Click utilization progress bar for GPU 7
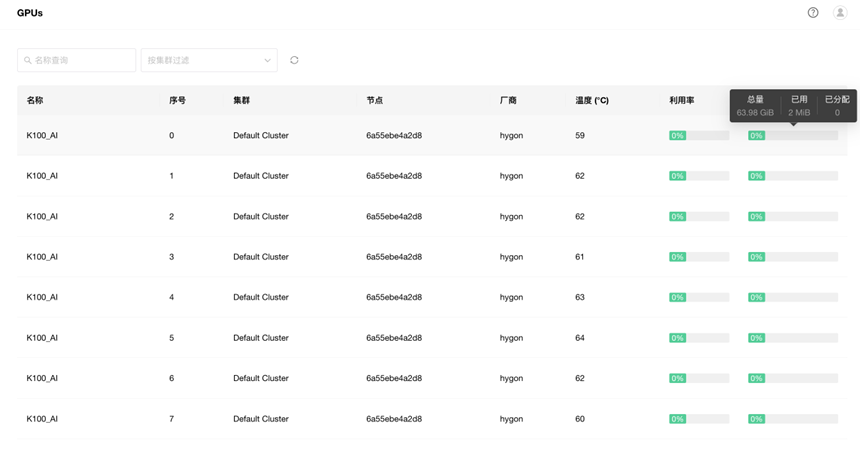Viewport: 860px width, 467px height. point(699,419)
